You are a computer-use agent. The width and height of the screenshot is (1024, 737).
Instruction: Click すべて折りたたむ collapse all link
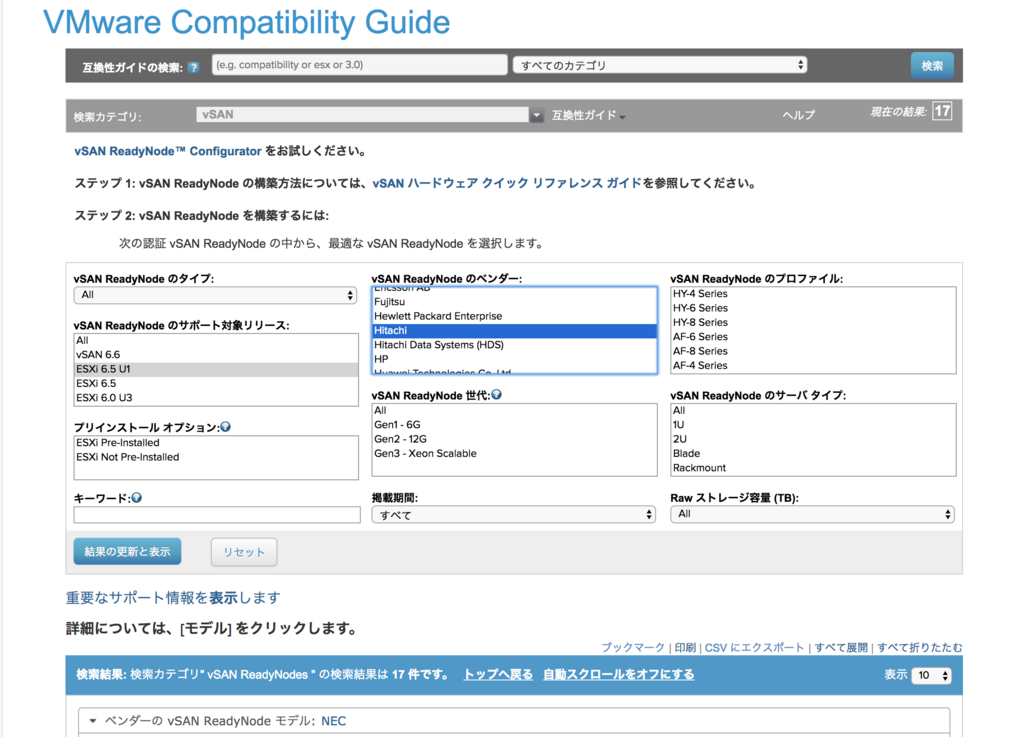click(920, 648)
